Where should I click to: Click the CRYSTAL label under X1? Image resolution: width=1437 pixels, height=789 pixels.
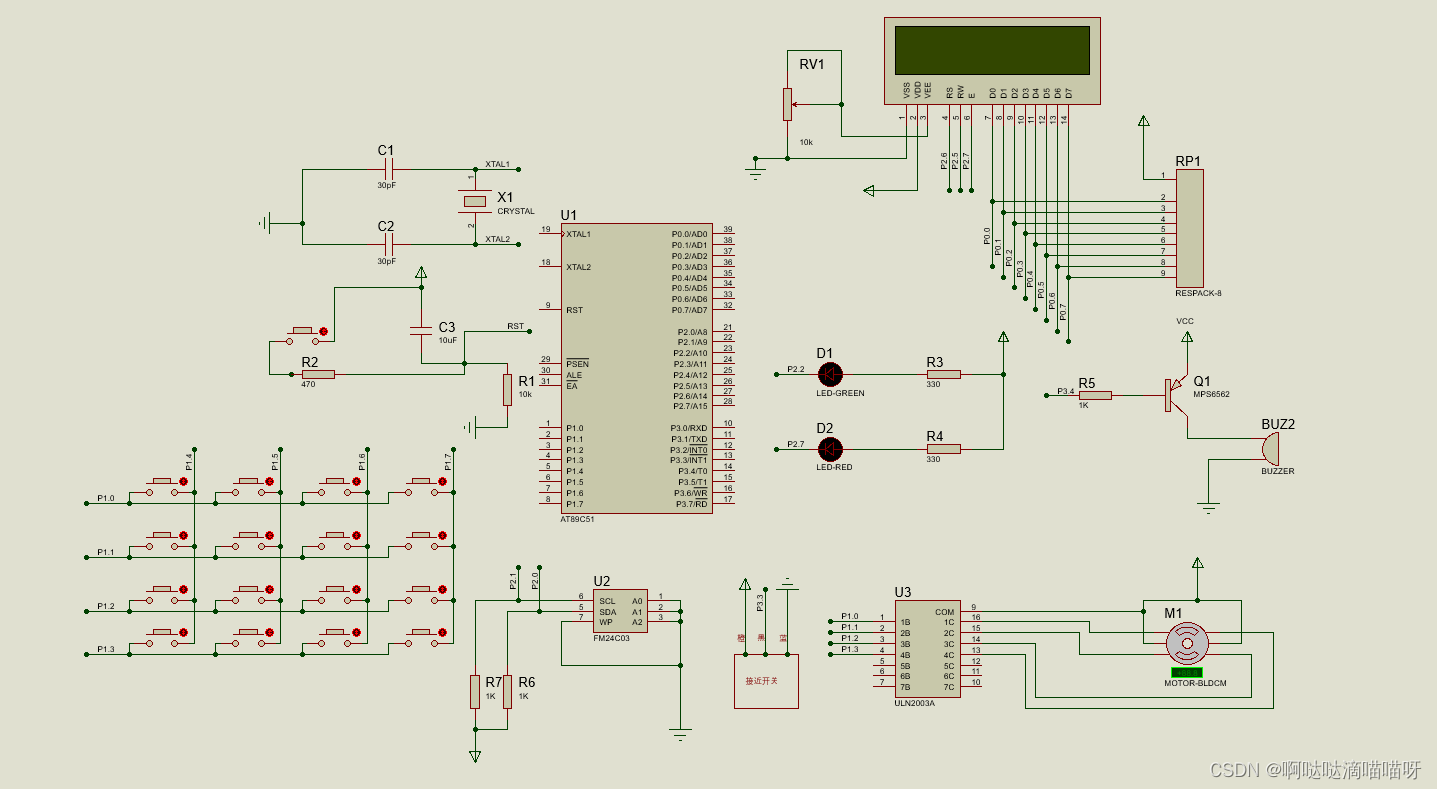tap(516, 211)
